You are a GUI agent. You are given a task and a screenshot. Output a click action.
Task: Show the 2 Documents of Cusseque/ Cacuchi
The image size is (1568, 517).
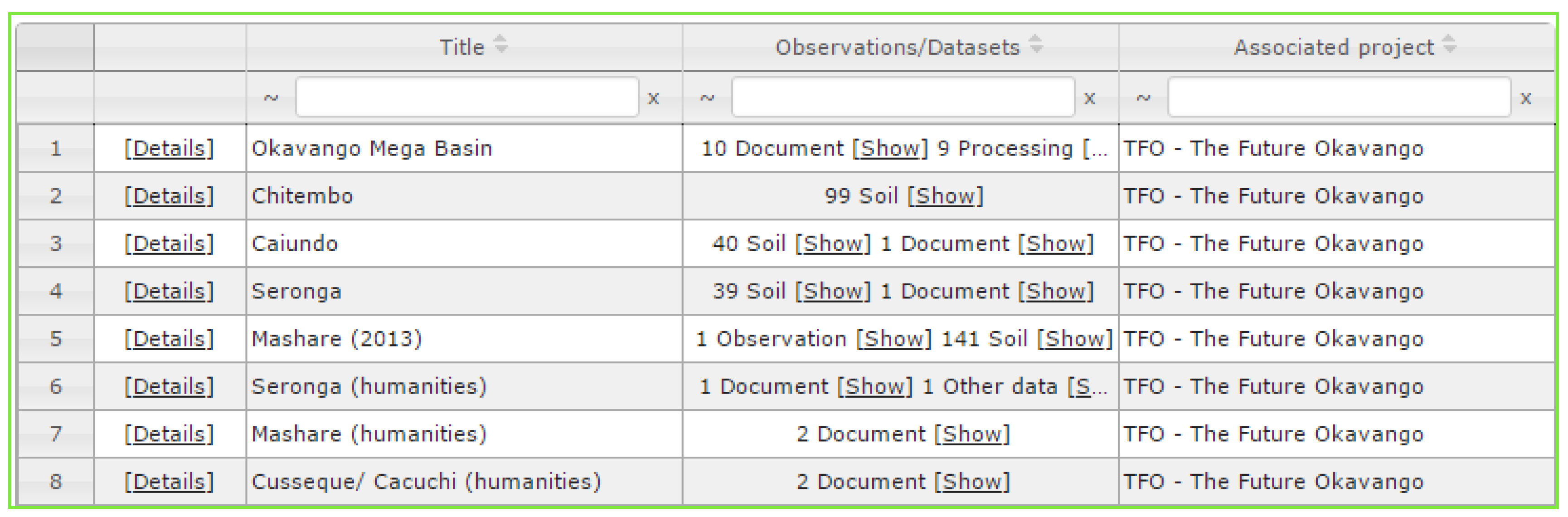pos(972,481)
